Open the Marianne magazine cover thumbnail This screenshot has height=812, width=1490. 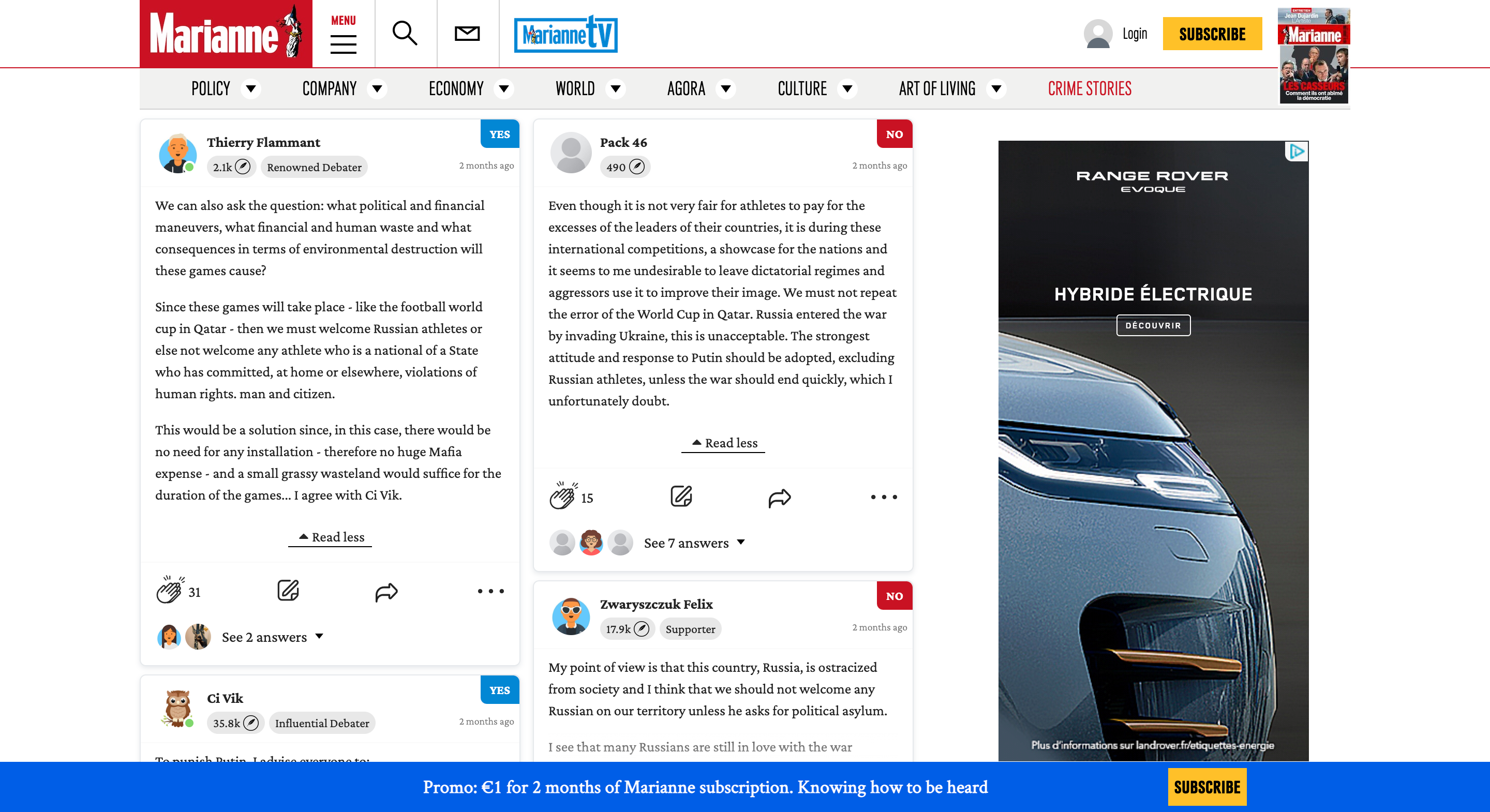coord(1314,56)
